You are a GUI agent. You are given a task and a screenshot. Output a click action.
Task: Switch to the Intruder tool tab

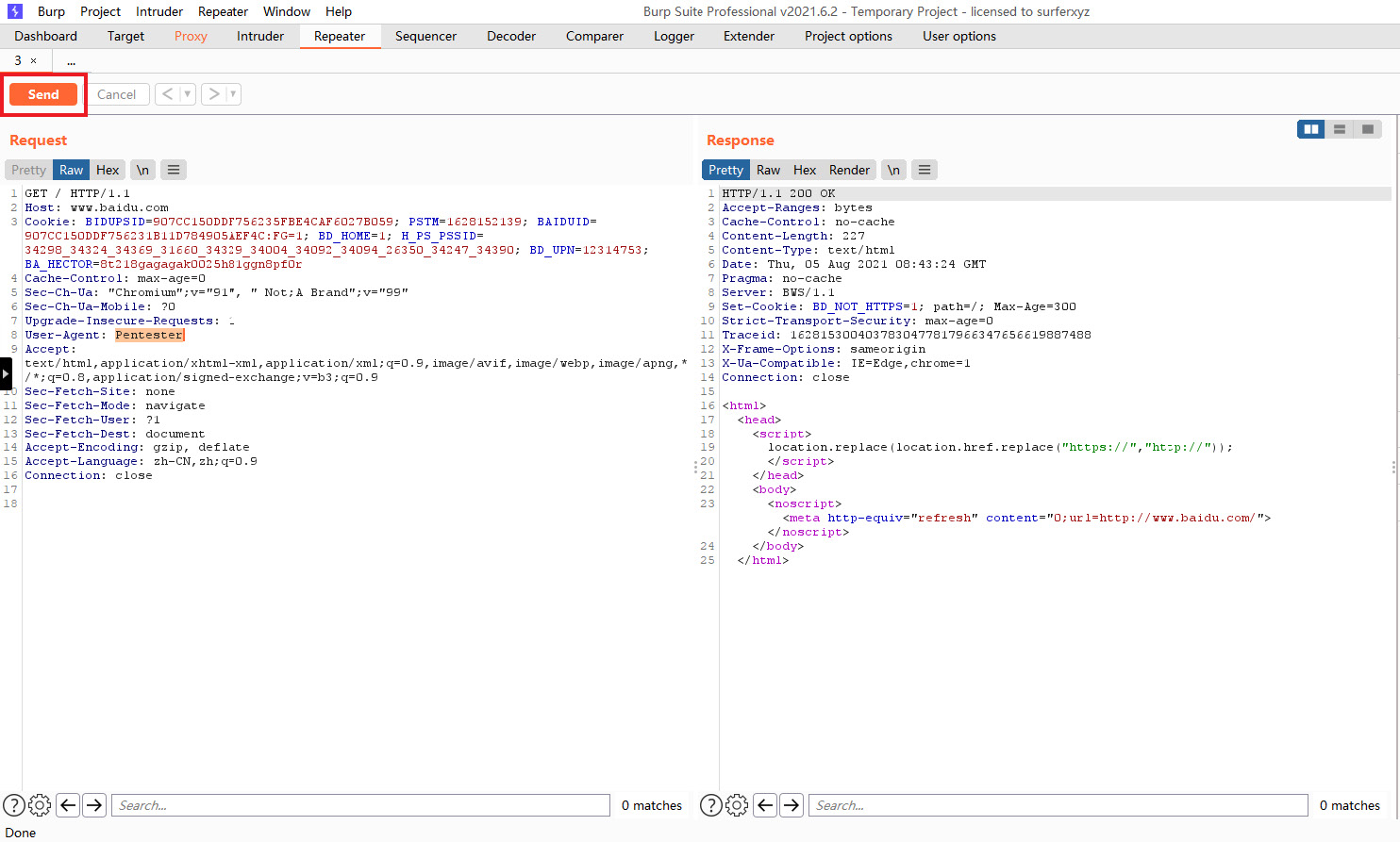coord(260,36)
